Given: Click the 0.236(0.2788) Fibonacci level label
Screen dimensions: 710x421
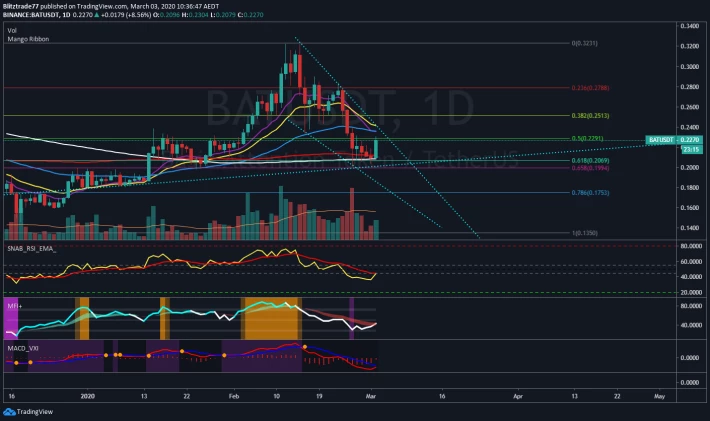Looking at the screenshot, I should [590, 88].
